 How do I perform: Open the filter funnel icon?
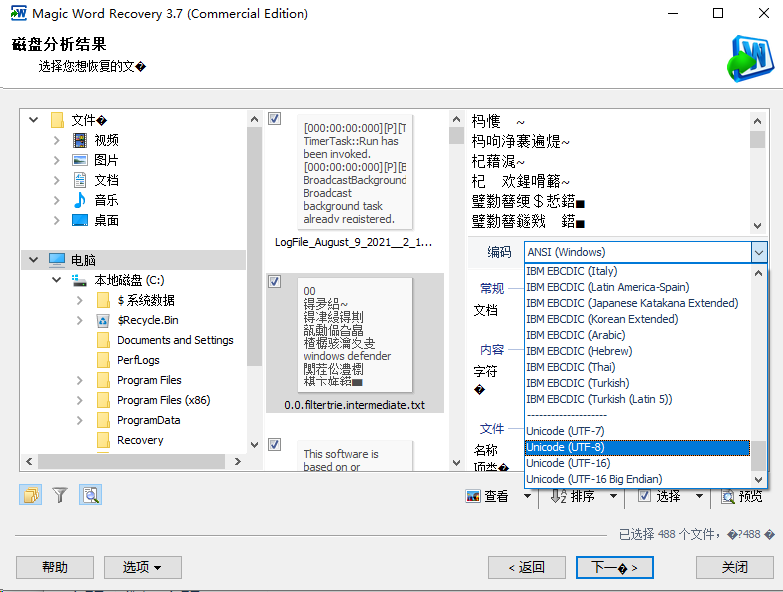60,495
